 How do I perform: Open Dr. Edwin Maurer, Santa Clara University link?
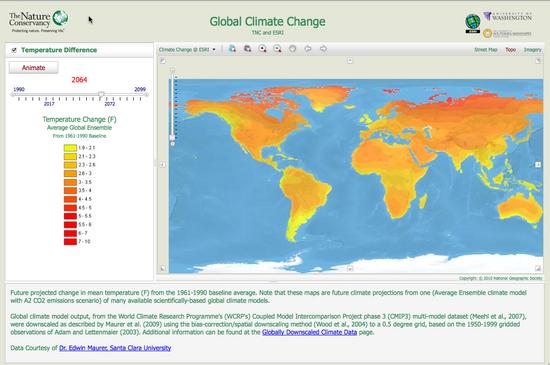point(115,348)
